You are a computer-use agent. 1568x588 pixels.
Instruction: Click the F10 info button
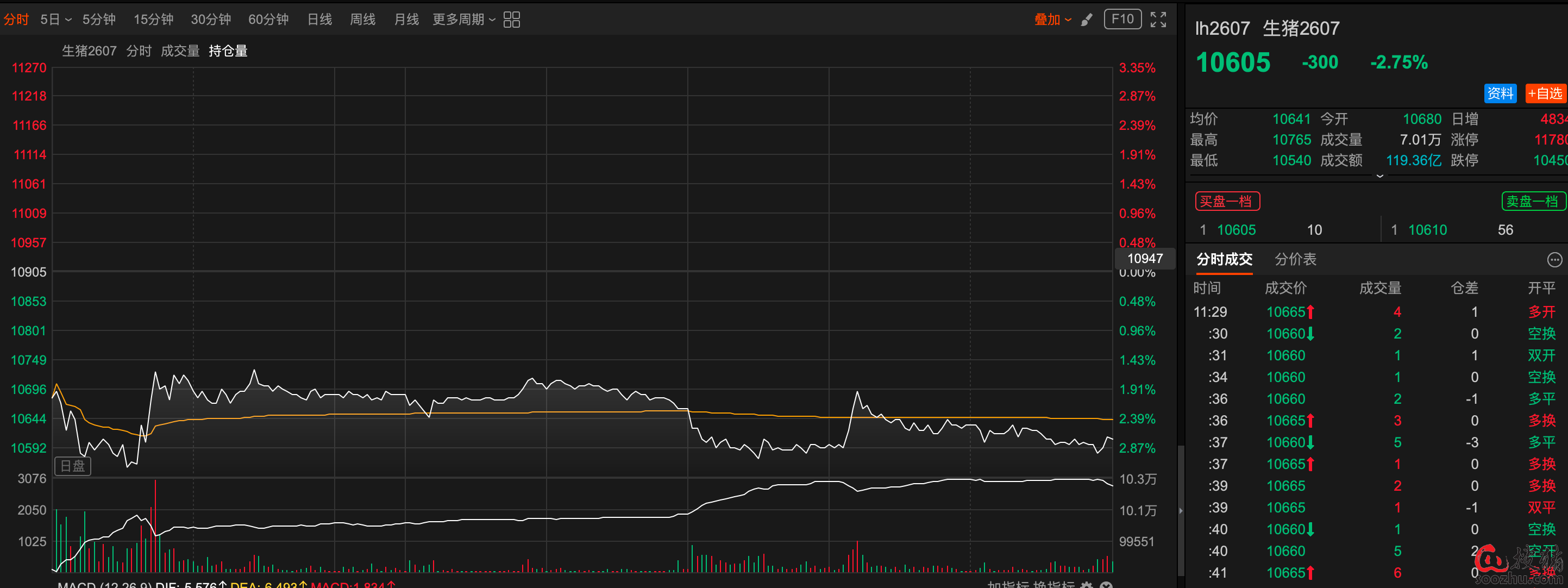(x=1122, y=19)
